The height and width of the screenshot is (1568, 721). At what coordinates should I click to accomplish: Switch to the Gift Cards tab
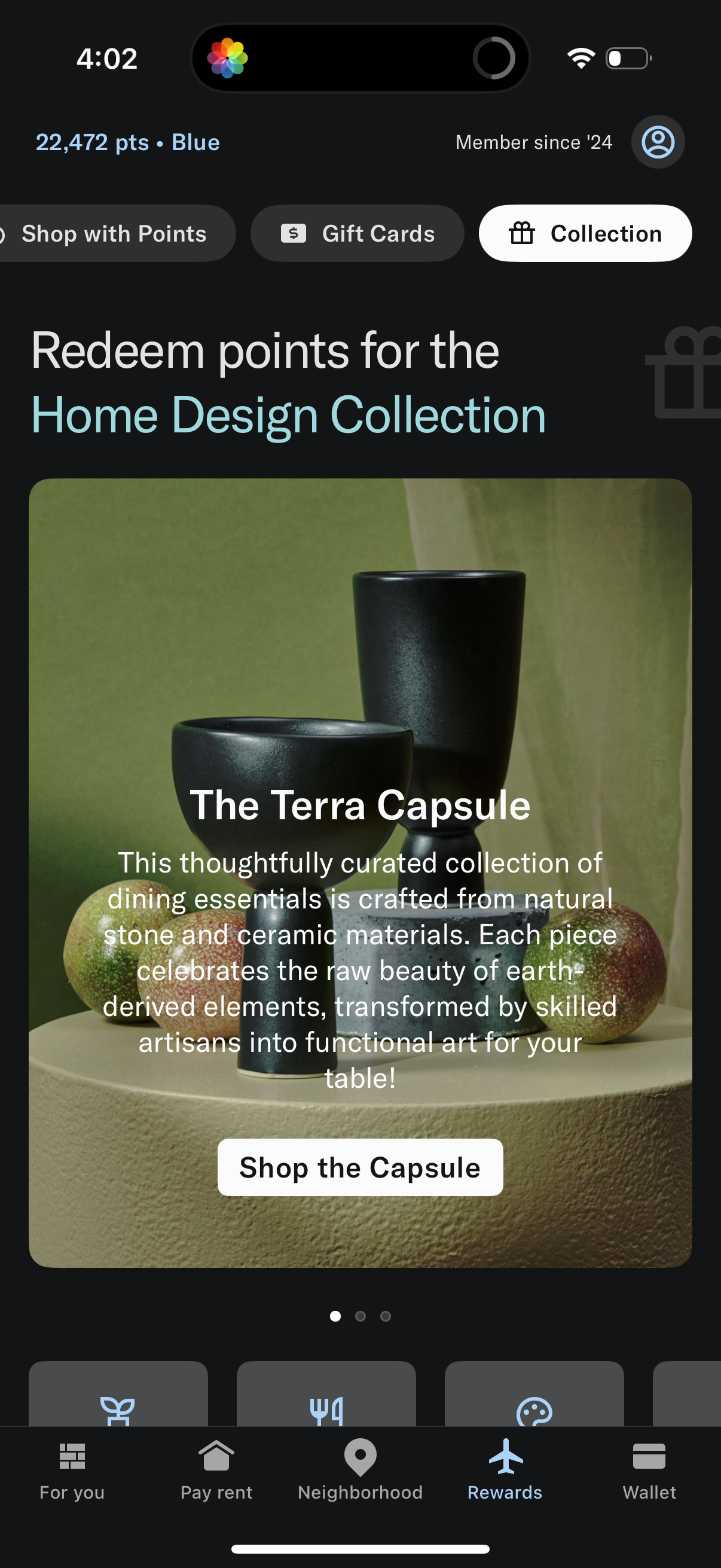click(x=357, y=233)
